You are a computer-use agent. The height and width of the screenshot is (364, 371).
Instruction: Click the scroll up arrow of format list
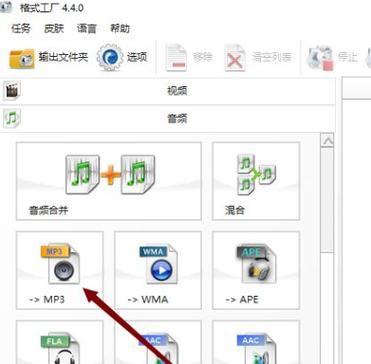coord(328,141)
